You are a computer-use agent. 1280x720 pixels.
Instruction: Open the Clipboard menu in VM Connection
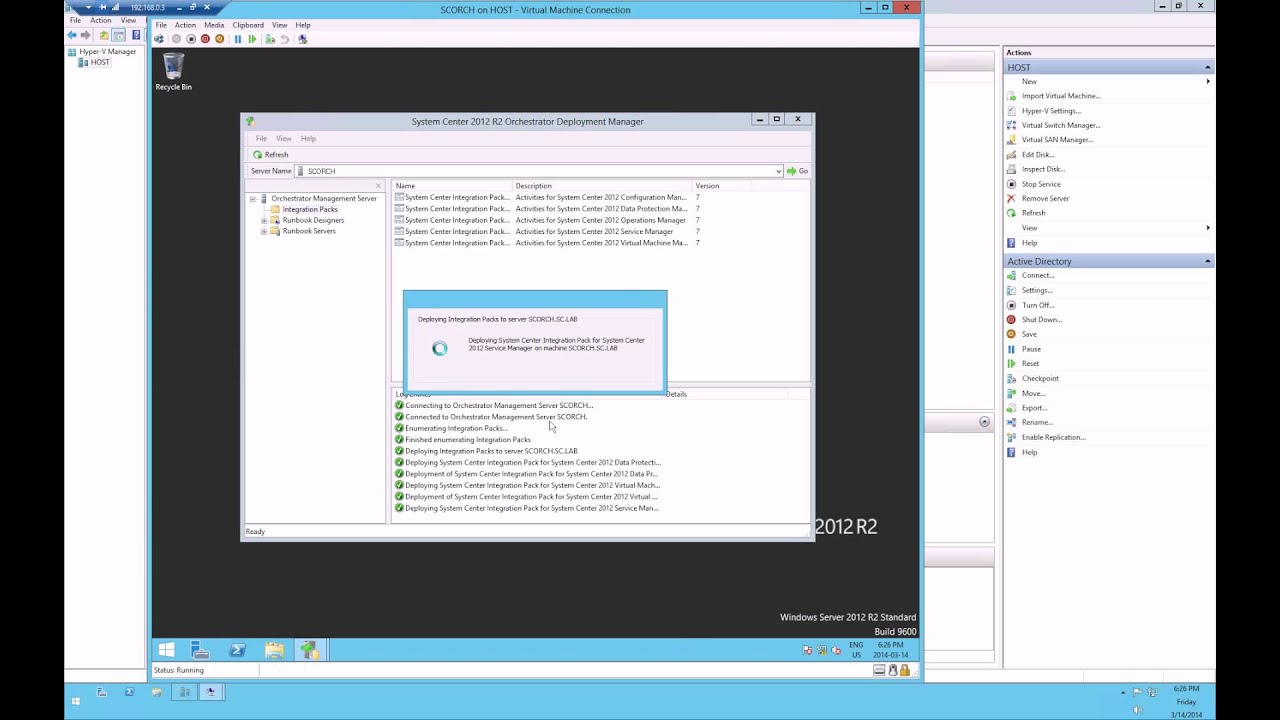tap(248, 25)
